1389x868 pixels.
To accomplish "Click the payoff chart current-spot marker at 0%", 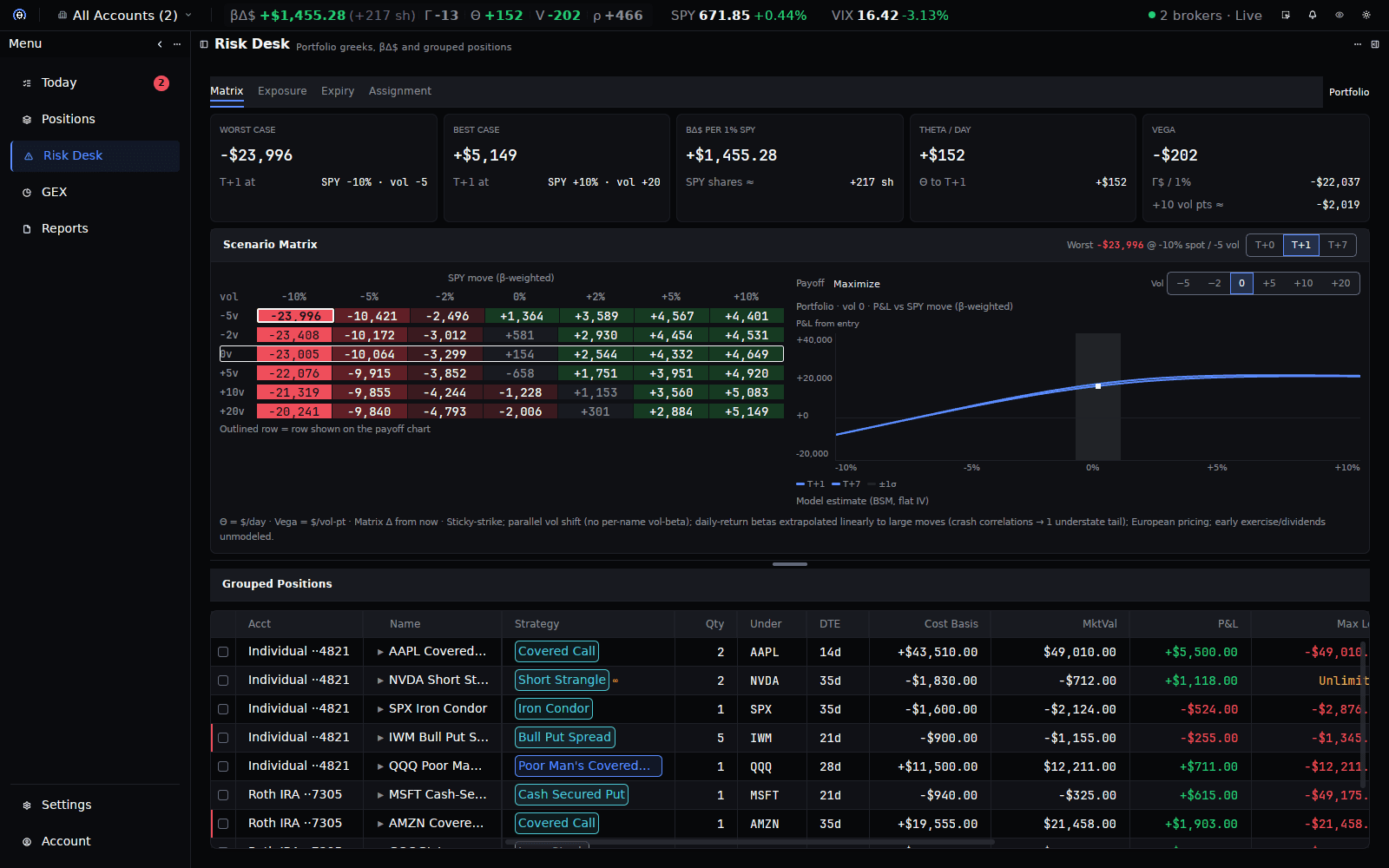I will 1098,385.
